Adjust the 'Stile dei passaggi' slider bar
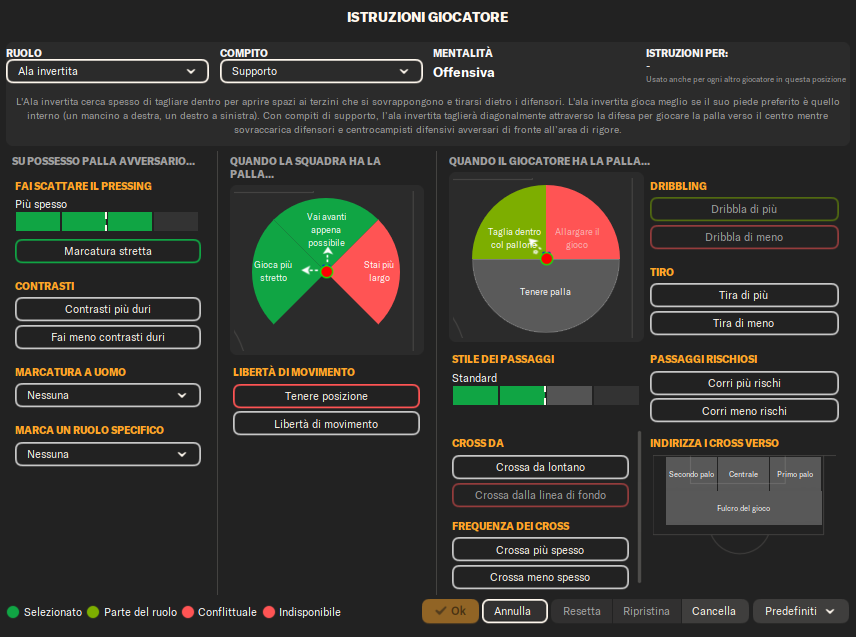 coord(545,396)
